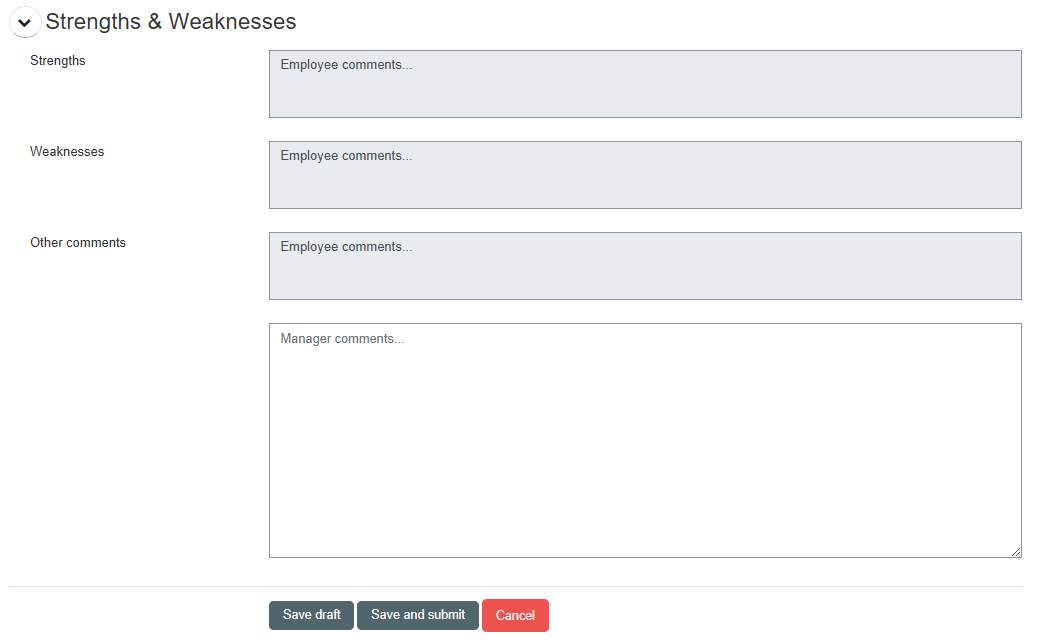This screenshot has height=643, width=1052.
Task: Cancel the review with the red button
Action: click(x=515, y=616)
